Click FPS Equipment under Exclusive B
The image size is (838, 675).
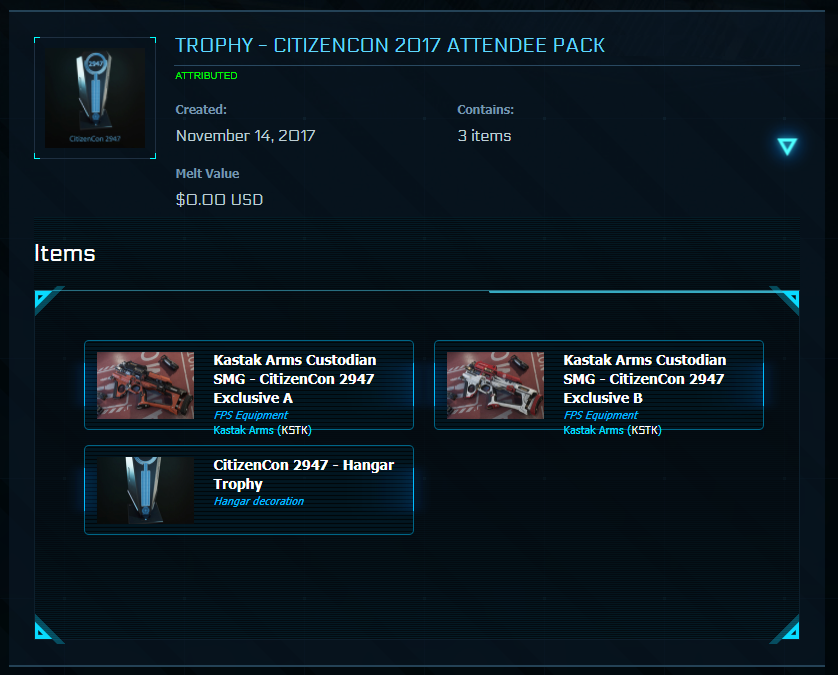(600, 415)
